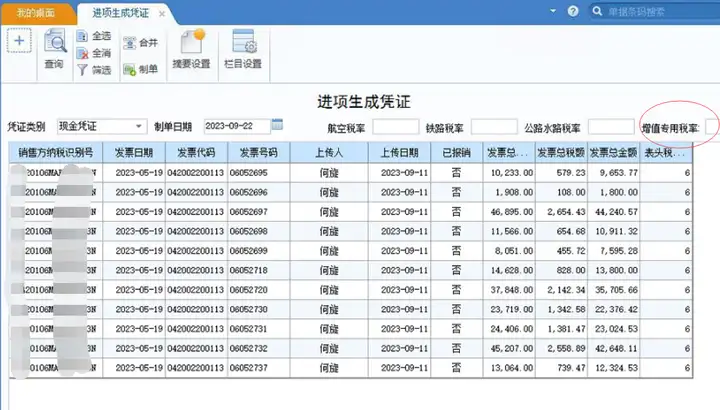
Task: Sort by 发票日期 column header
Action: [134, 153]
